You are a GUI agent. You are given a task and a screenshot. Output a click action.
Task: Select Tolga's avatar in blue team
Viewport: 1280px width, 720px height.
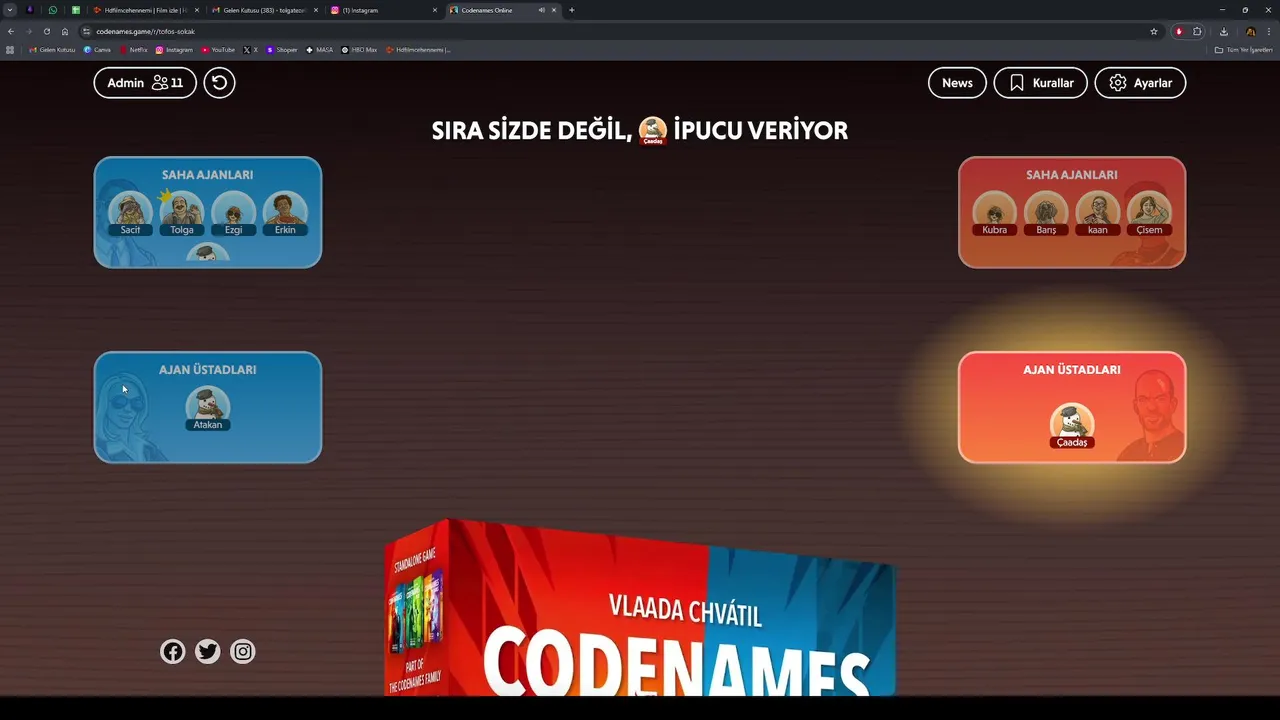tap(182, 212)
